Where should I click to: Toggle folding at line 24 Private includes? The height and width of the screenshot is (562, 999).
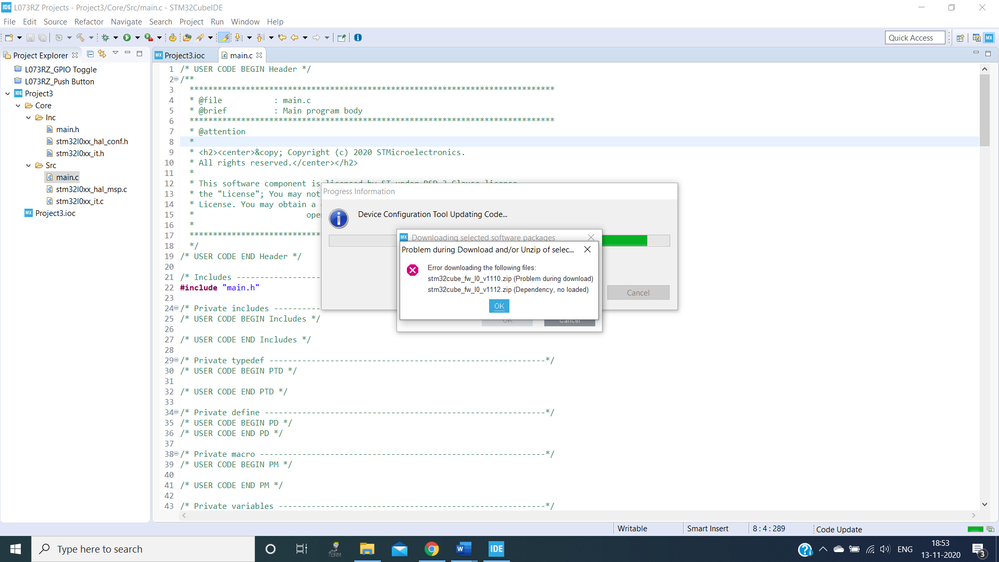click(x=176, y=308)
